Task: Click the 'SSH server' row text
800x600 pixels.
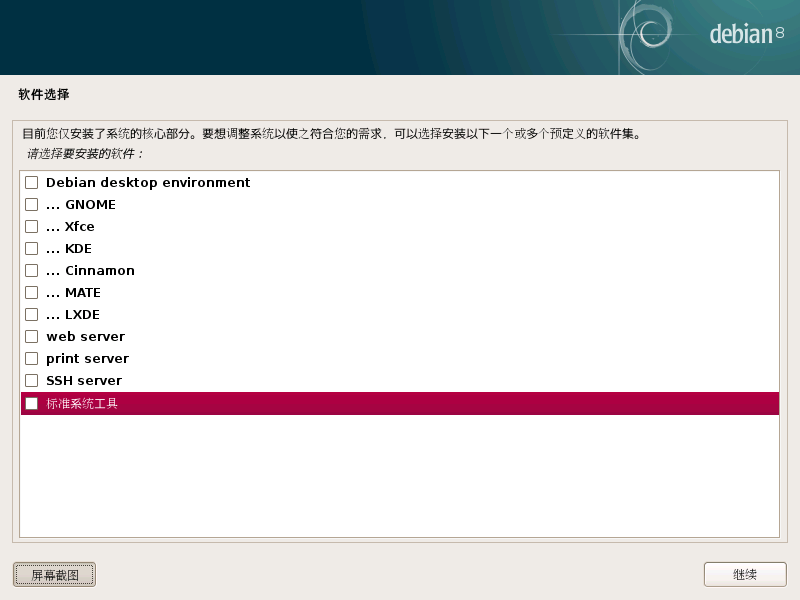Action: point(84,381)
